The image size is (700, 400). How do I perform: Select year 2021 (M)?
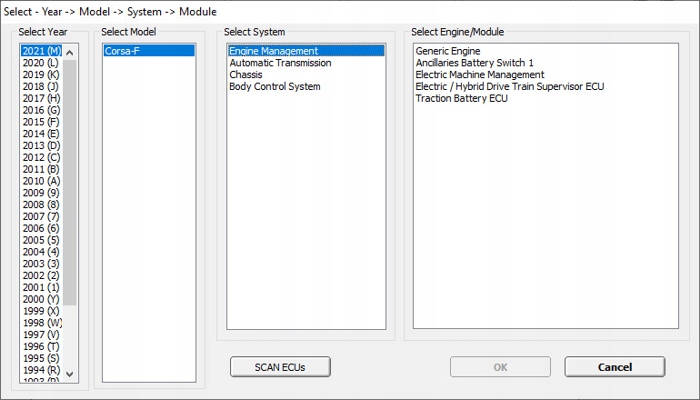coord(41,51)
